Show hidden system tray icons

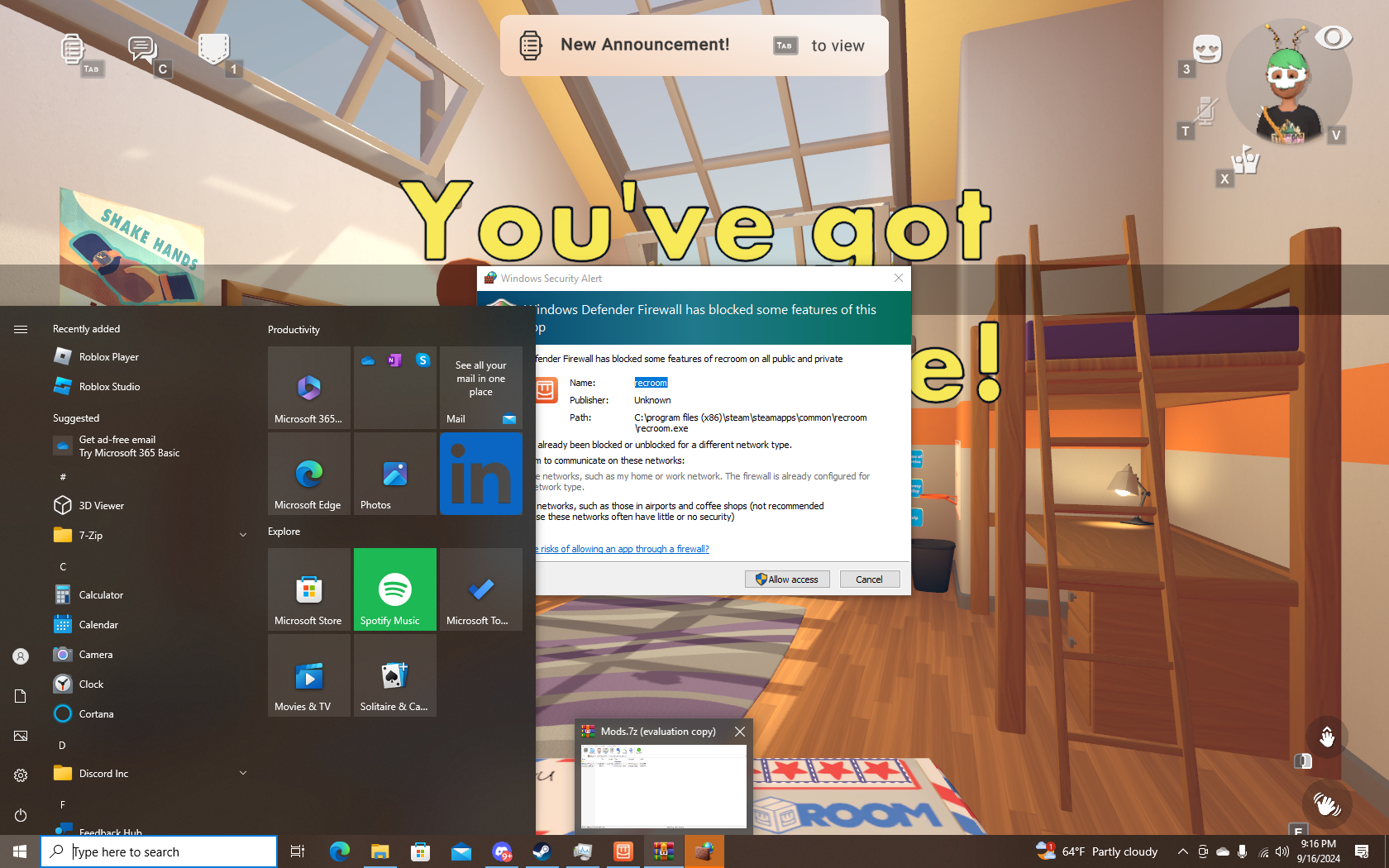point(1183,851)
